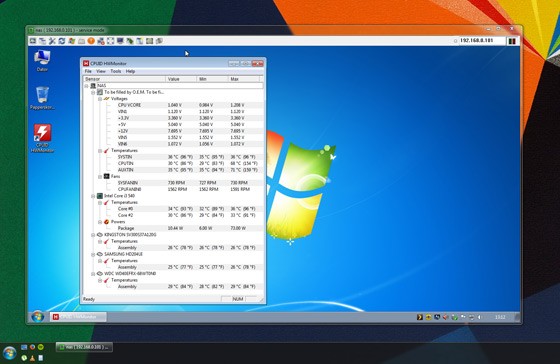
Task: Click the nas viewer button on local taskbar
Action: coord(84,347)
